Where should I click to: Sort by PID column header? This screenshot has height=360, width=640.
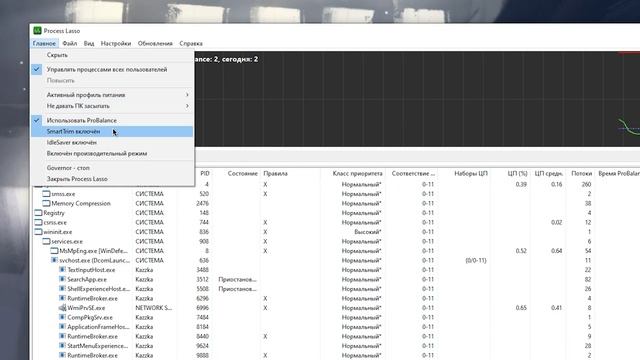(x=205, y=173)
